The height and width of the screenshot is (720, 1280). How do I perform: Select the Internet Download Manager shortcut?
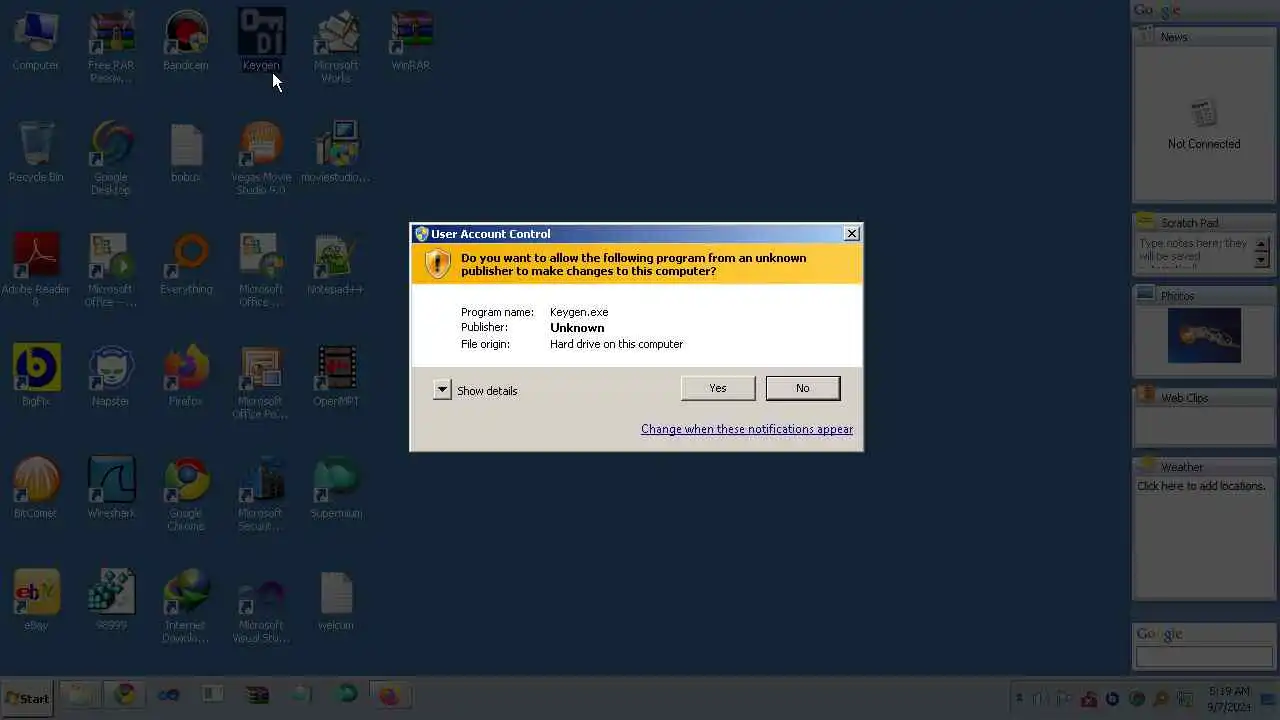(186, 607)
